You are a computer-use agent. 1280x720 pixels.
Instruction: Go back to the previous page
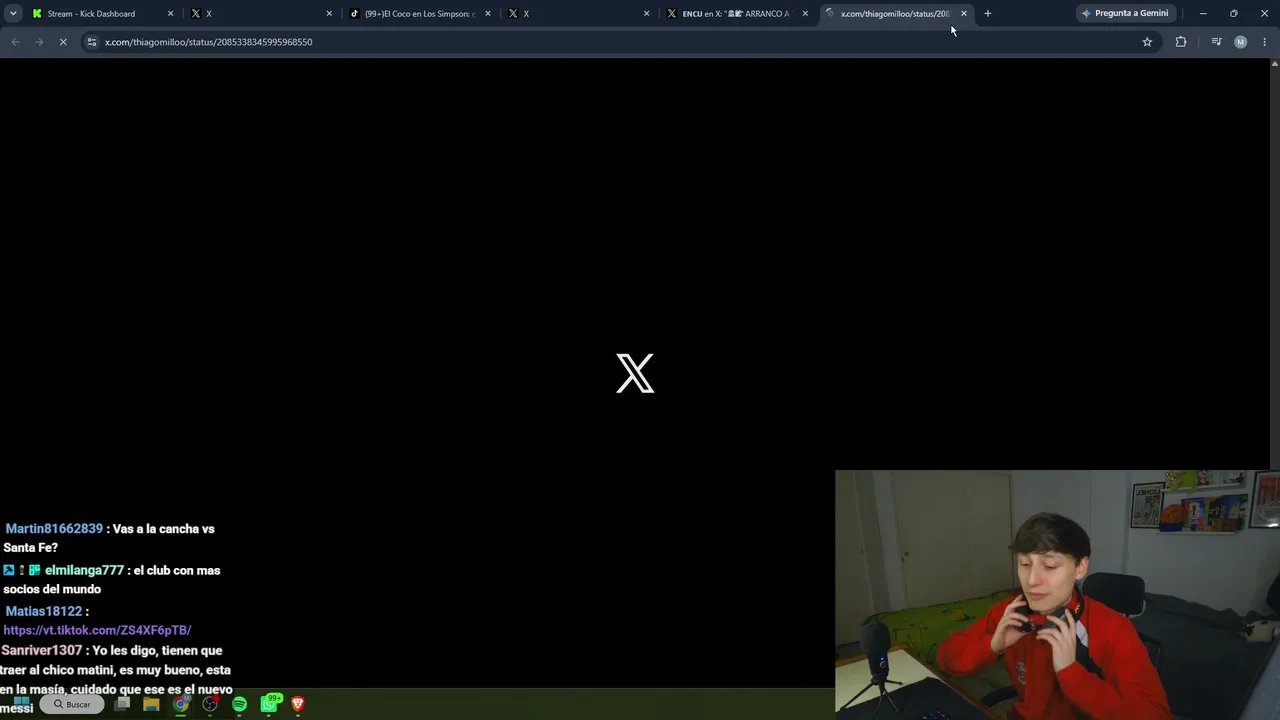coord(15,42)
